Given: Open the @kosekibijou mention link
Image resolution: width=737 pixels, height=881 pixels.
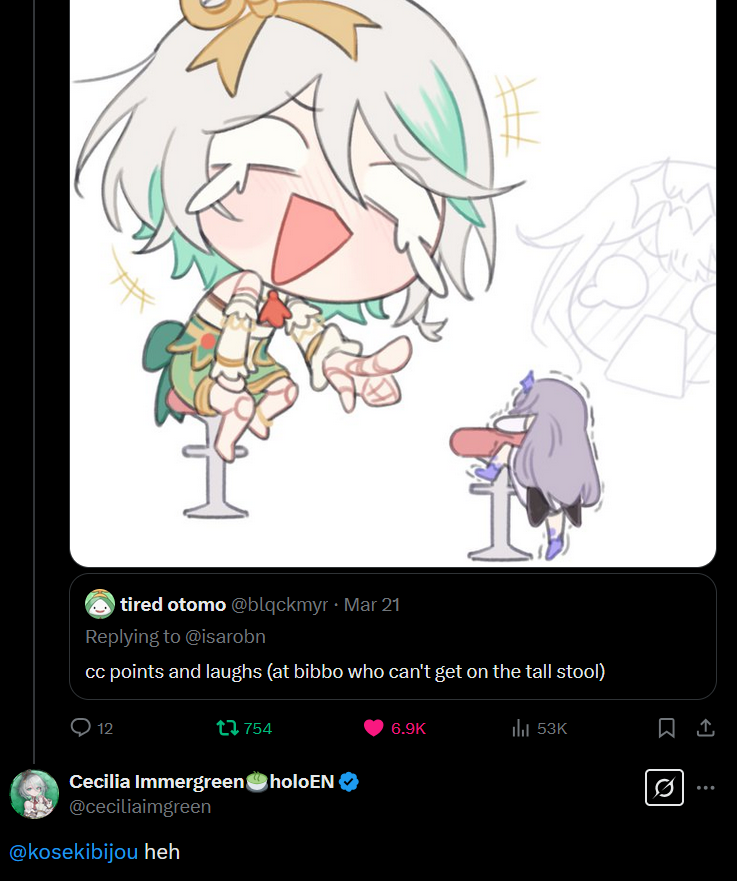Looking at the screenshot, I should click(x=74, y=852).
